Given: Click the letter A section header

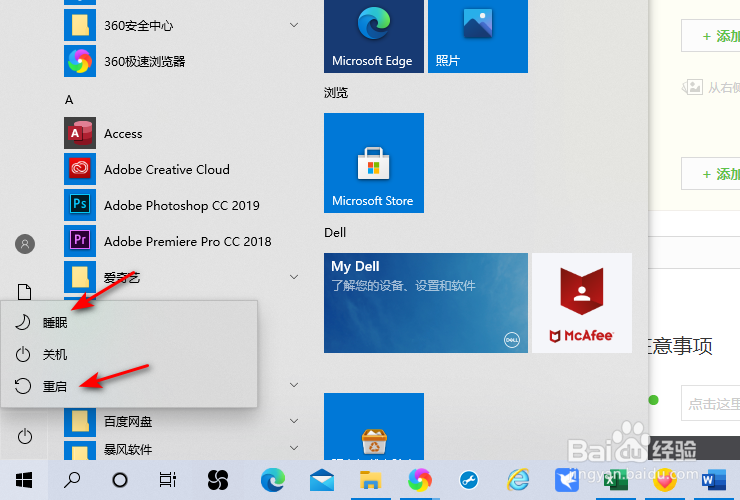Looking at the screenshot, I should click(69, 100).
